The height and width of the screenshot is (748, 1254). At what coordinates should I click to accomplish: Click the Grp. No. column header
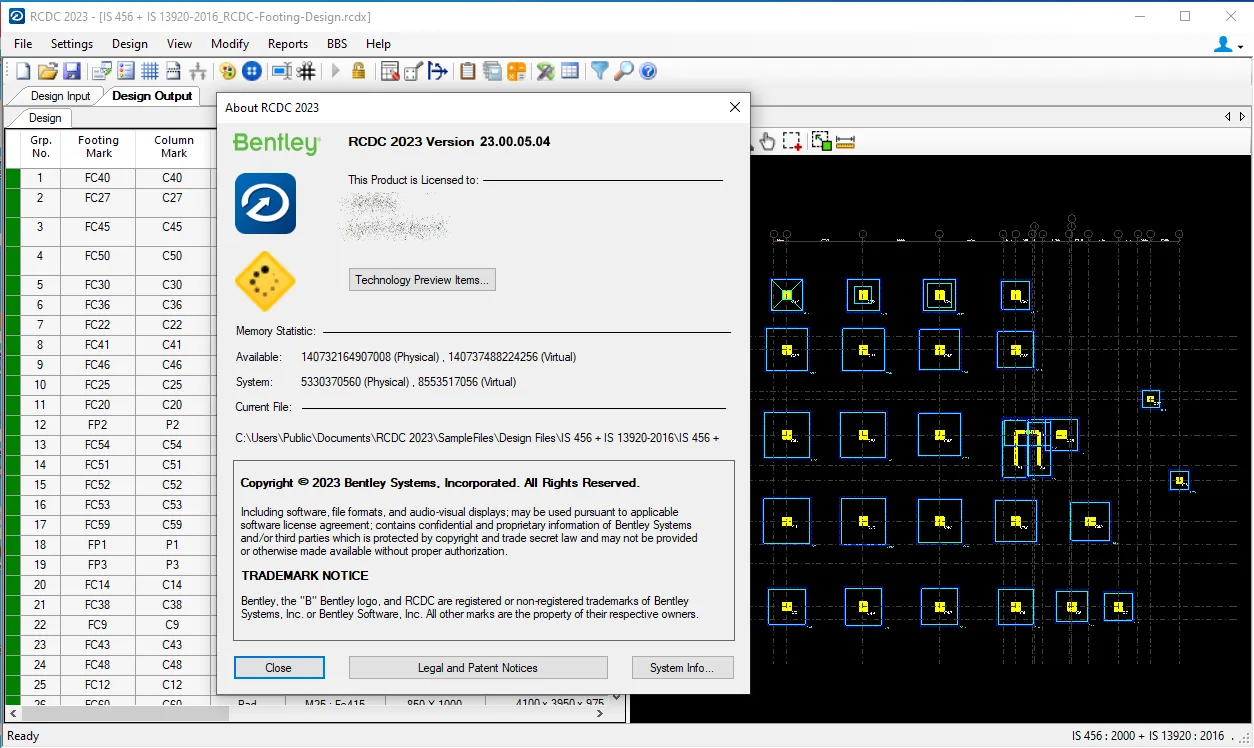pos(41,147)
